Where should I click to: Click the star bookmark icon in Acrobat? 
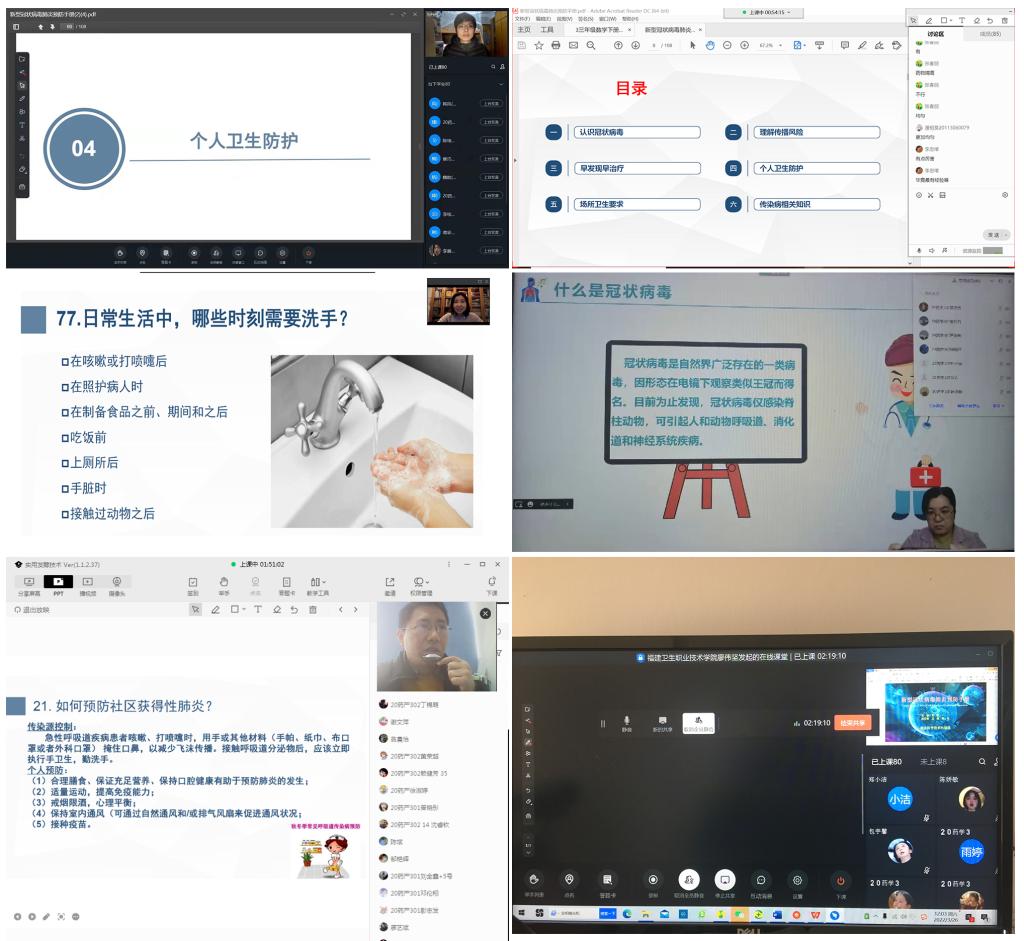[x=539, y=45]
